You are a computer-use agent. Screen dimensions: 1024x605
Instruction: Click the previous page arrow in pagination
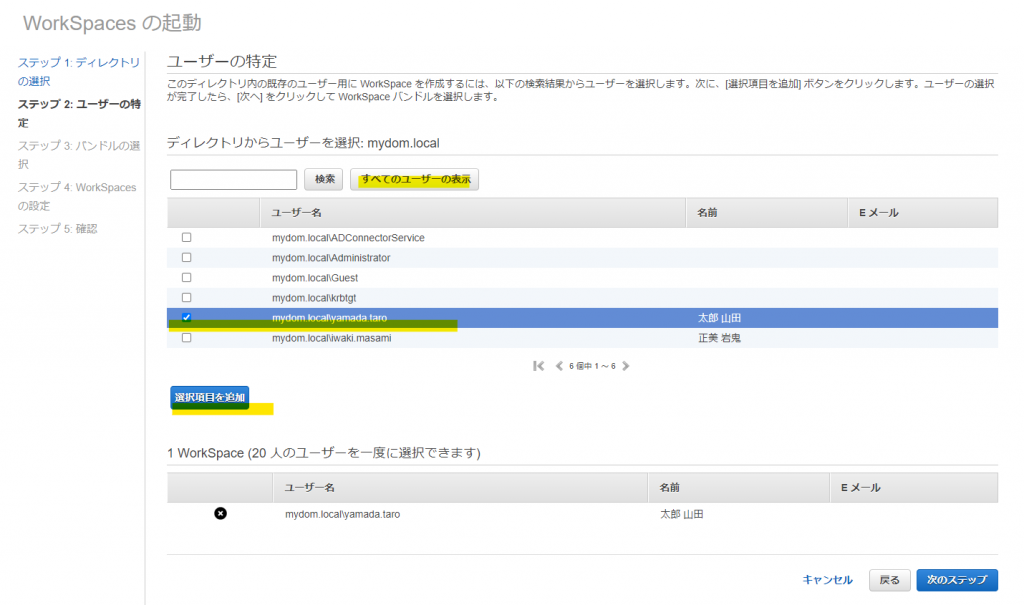pos(559,366)
